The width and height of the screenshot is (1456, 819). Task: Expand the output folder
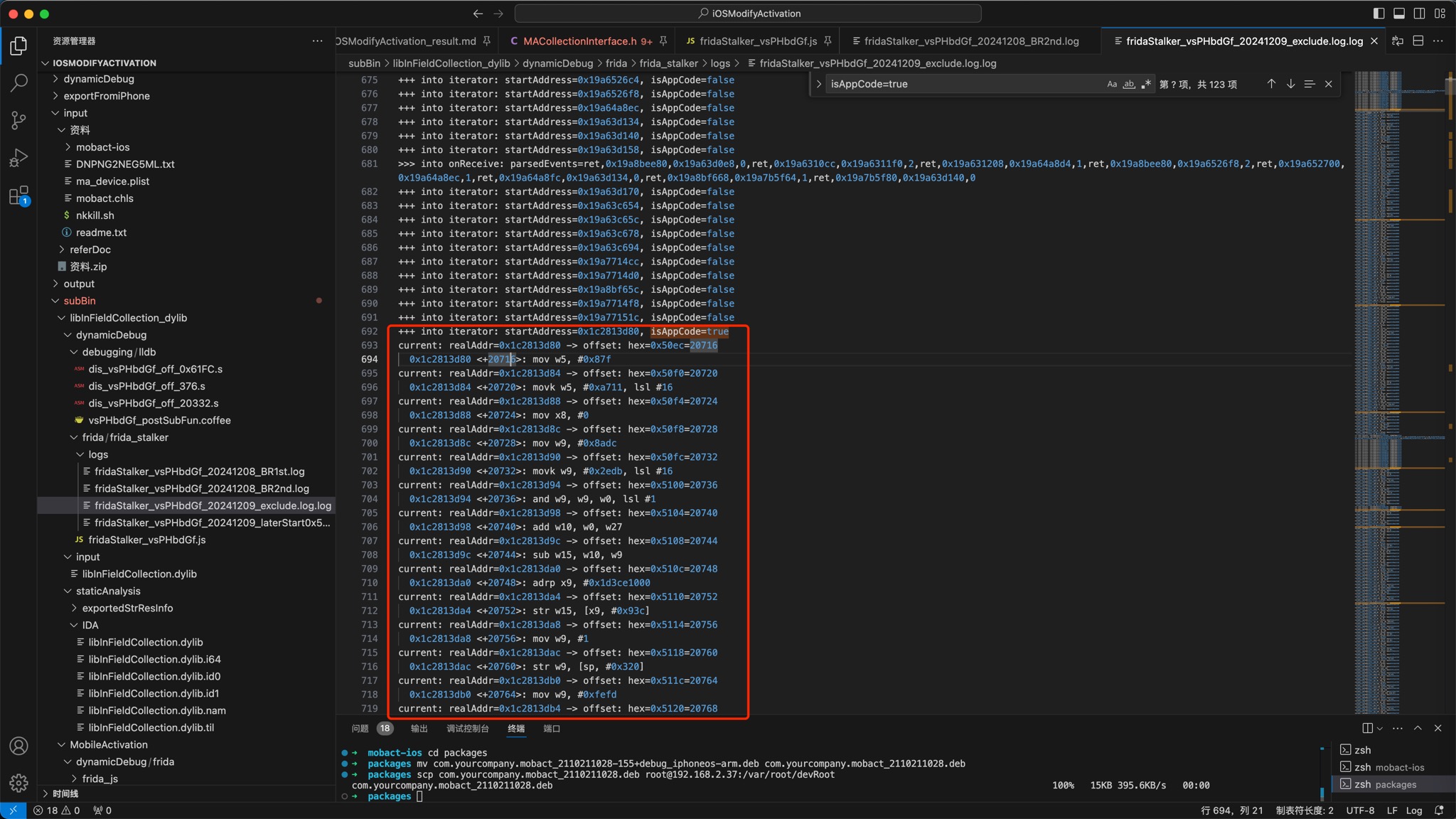(186, 284)
